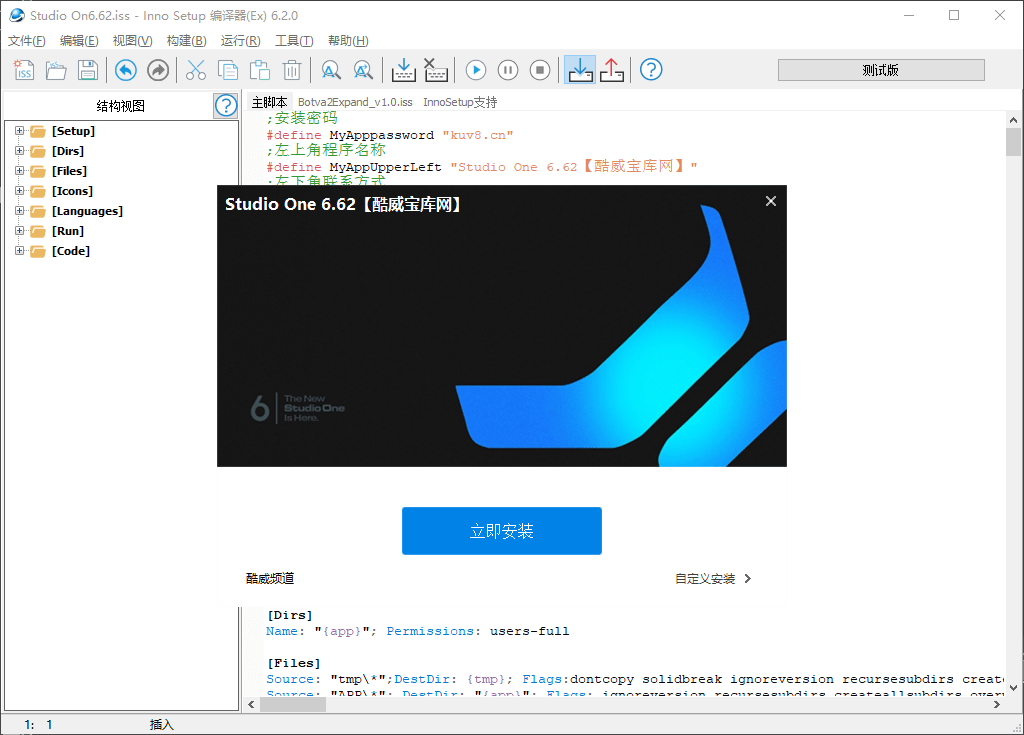Expand the [Setup] section node
The width and height of the screenshot is (1024, 735).
20,131
